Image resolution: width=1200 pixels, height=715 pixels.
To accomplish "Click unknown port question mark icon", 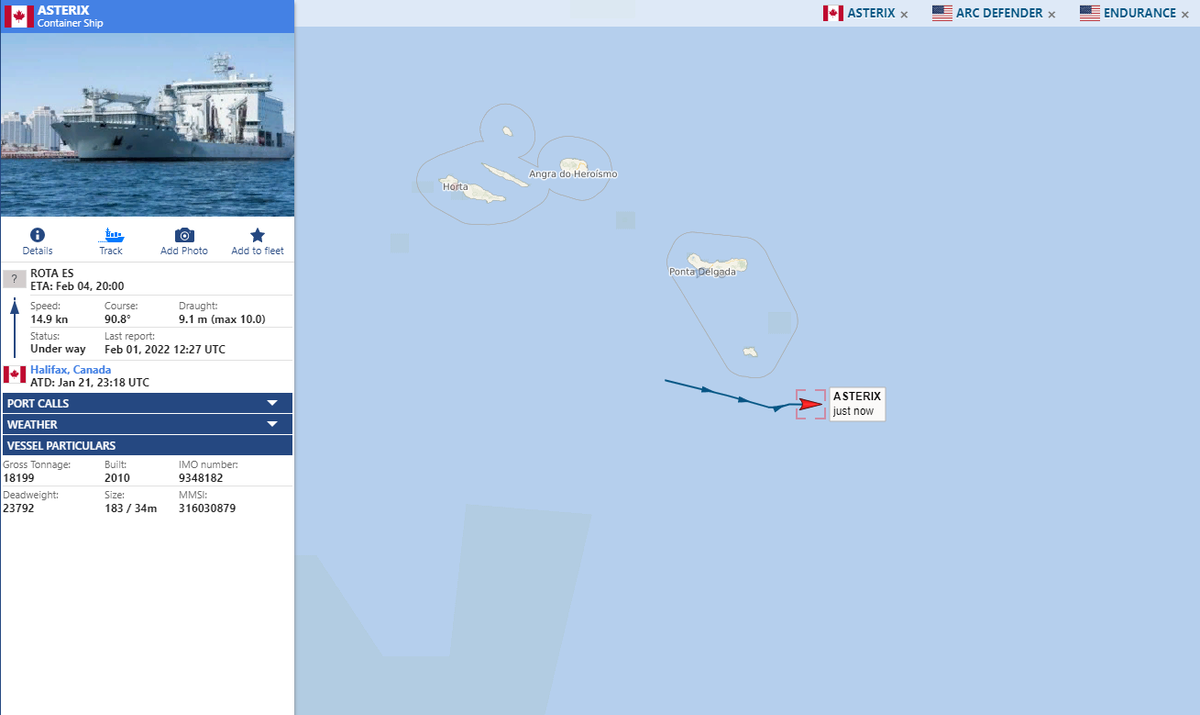I will point(14,279).
